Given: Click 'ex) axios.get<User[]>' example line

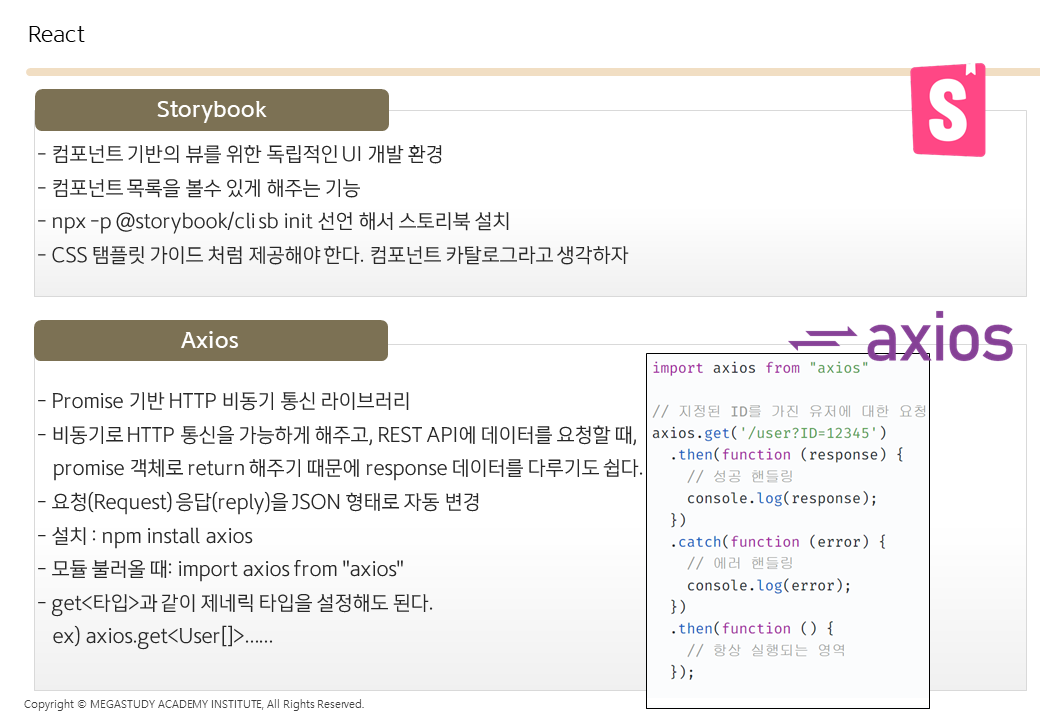Looking at the screenshot, I should [162, 636].
